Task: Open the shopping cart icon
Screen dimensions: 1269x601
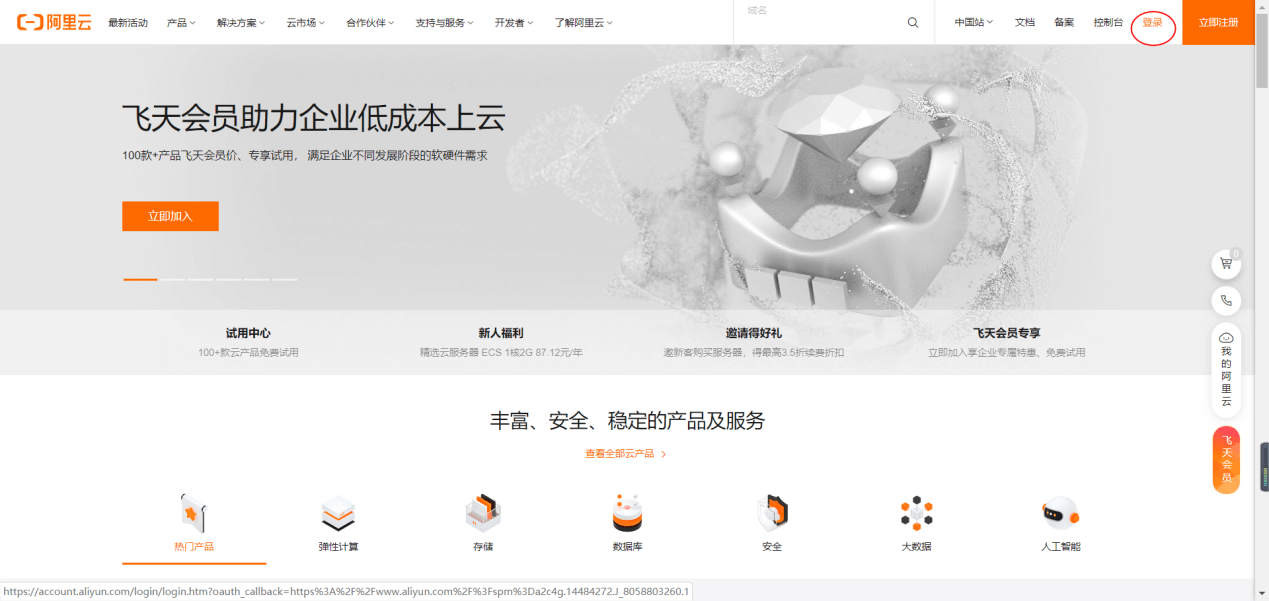Action: [x=1226, y=264]
